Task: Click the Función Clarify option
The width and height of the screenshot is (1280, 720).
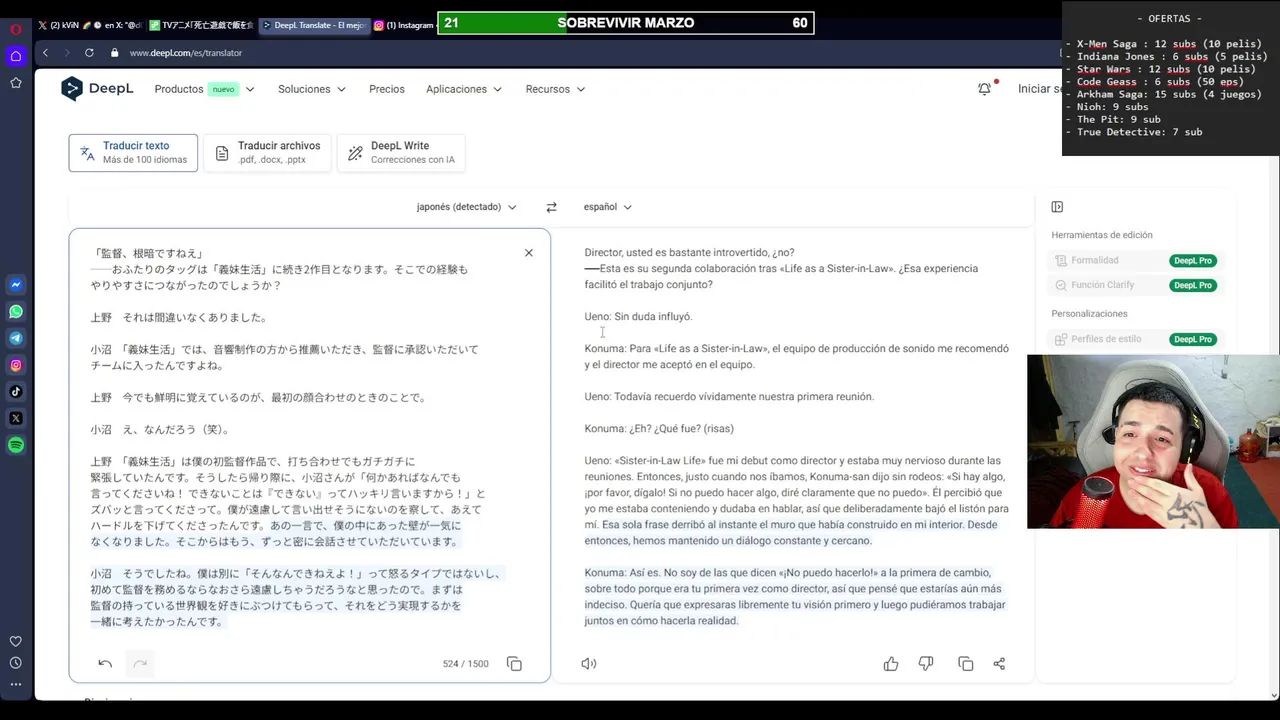Action: (1102, 285)
